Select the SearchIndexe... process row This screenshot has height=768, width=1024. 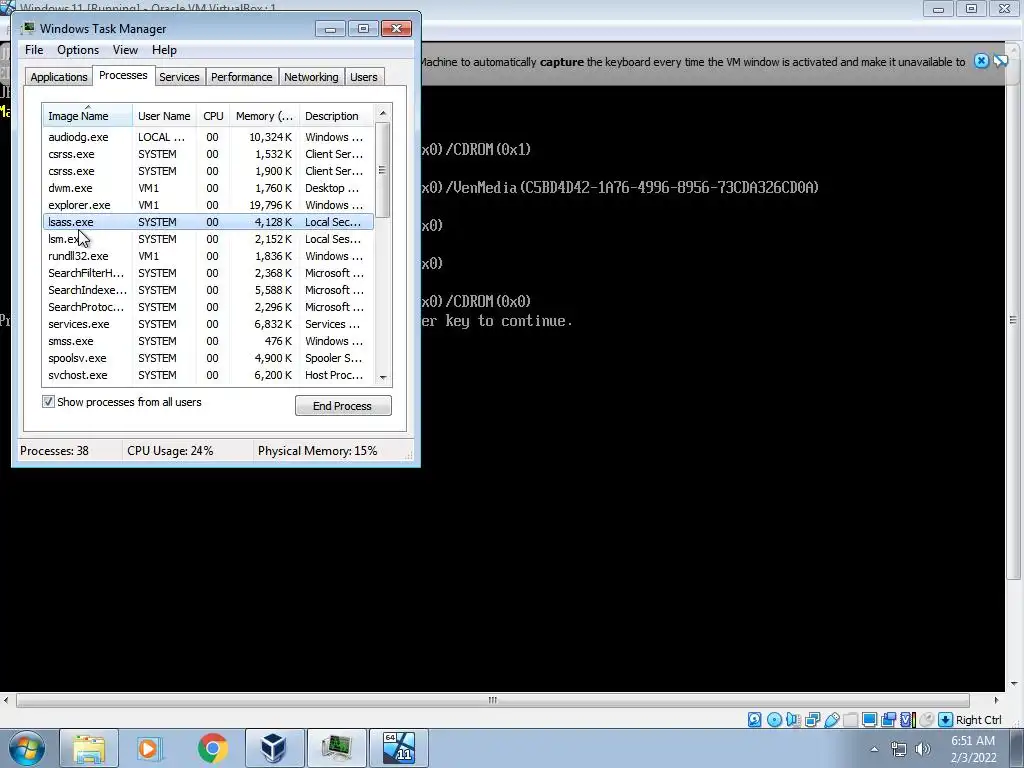click(208, 290)
